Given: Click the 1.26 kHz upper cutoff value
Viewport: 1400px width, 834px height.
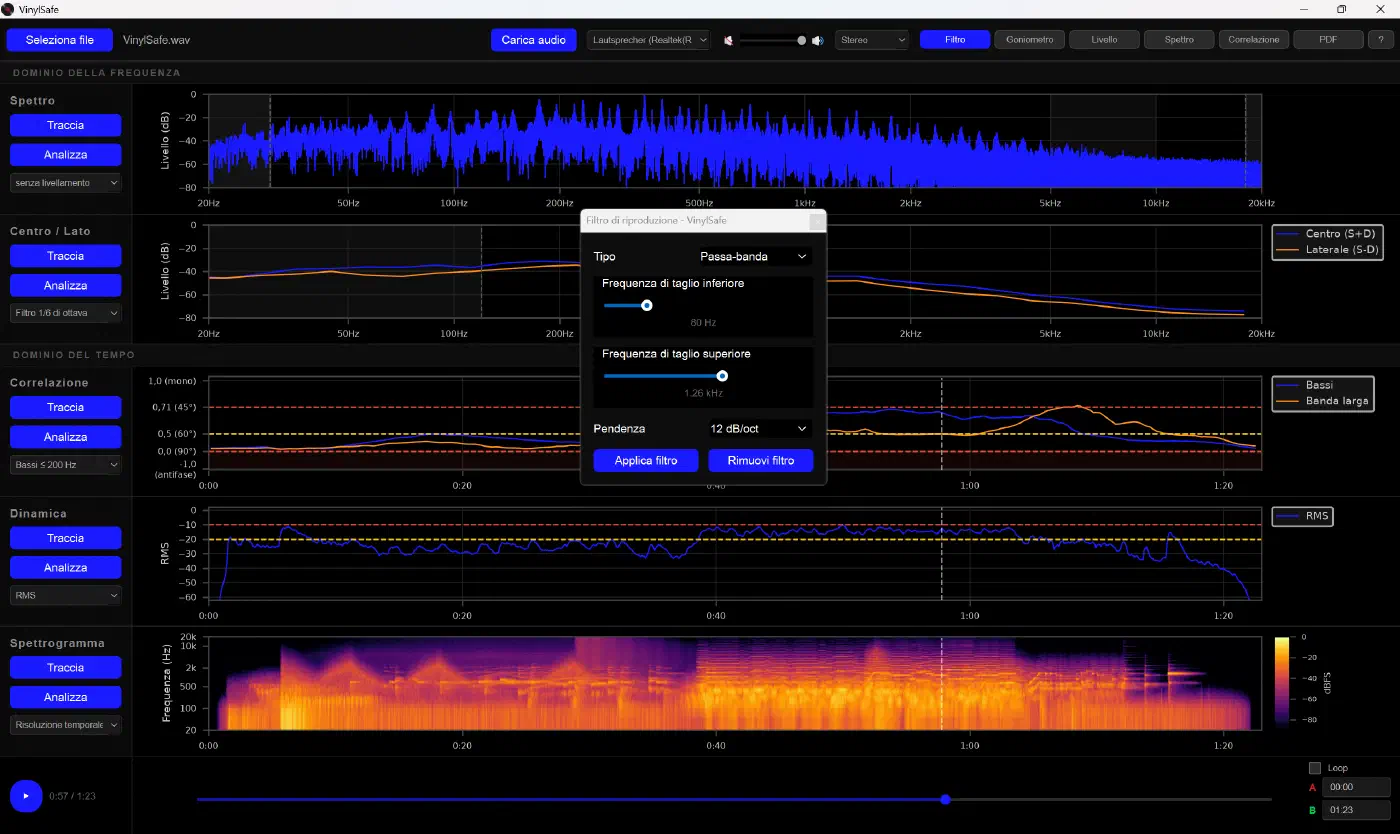Looking at the screenshot, I should click(x=704, y=393).
